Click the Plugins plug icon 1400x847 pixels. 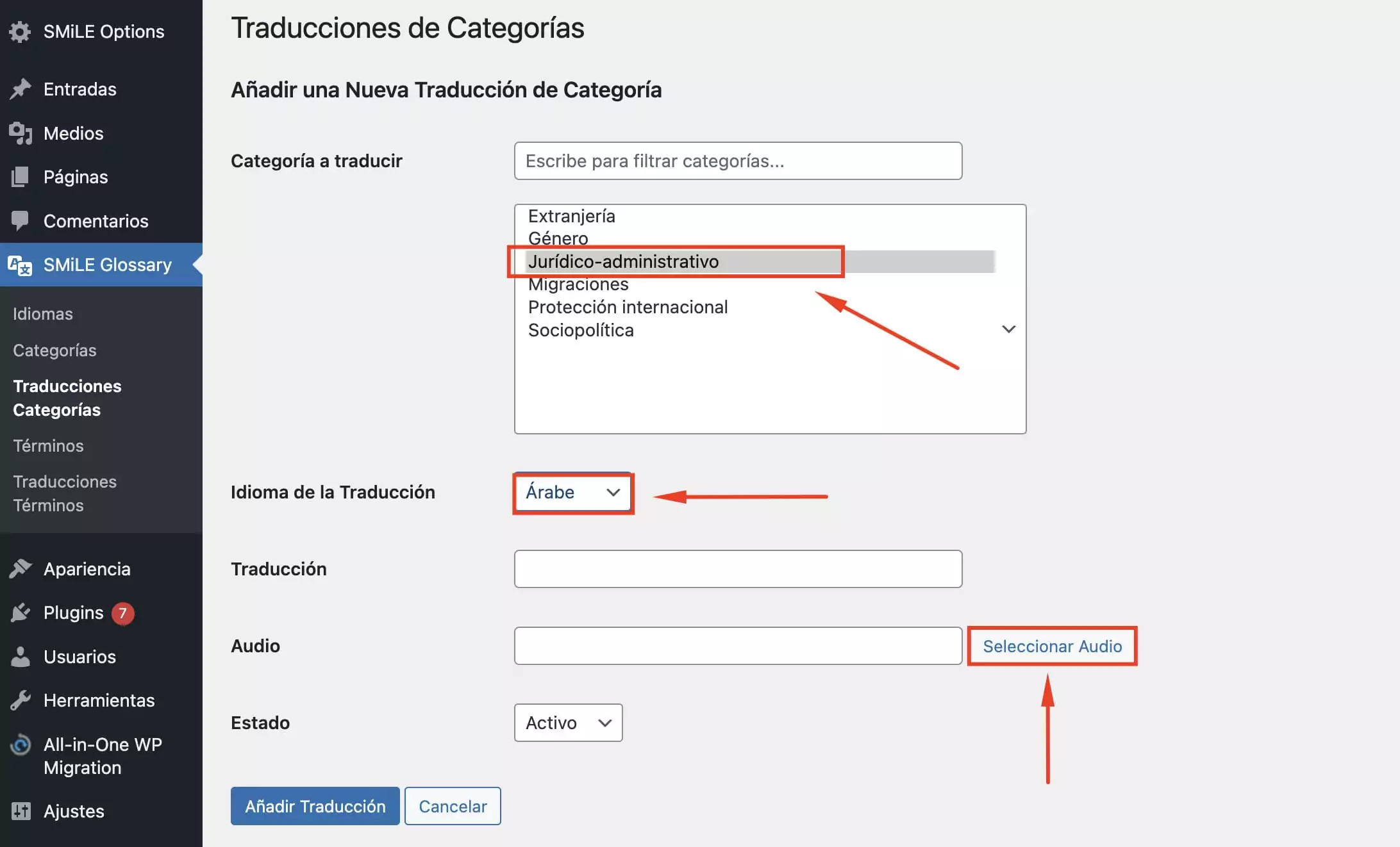21,613
